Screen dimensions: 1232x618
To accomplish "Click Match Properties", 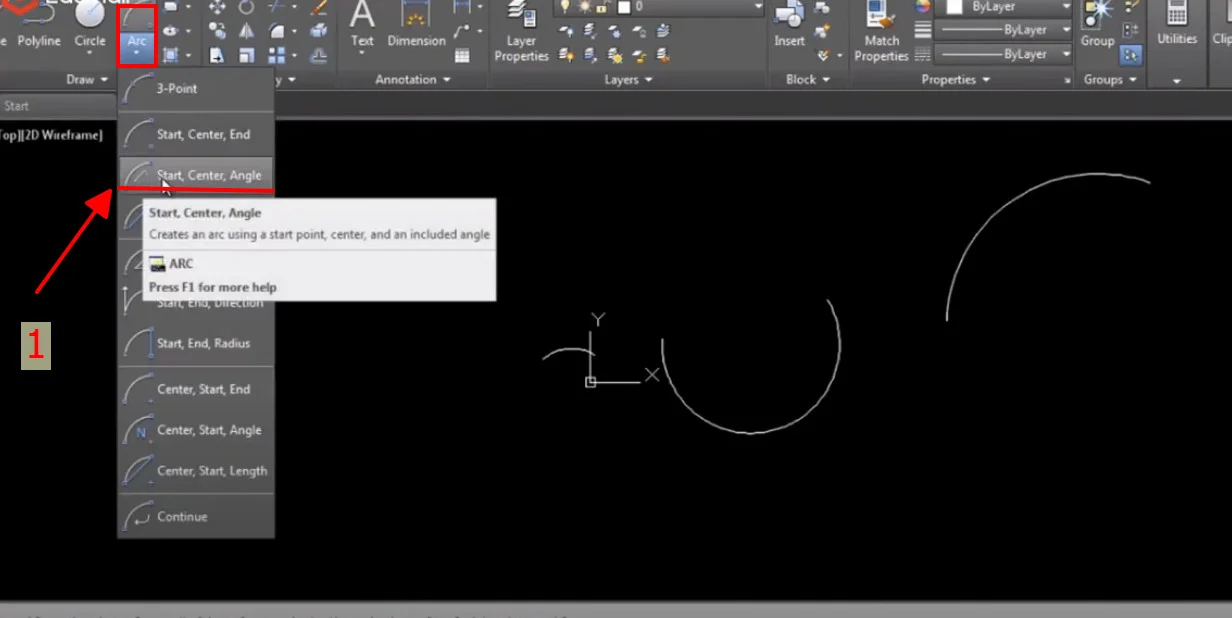I will coord(881,32).
